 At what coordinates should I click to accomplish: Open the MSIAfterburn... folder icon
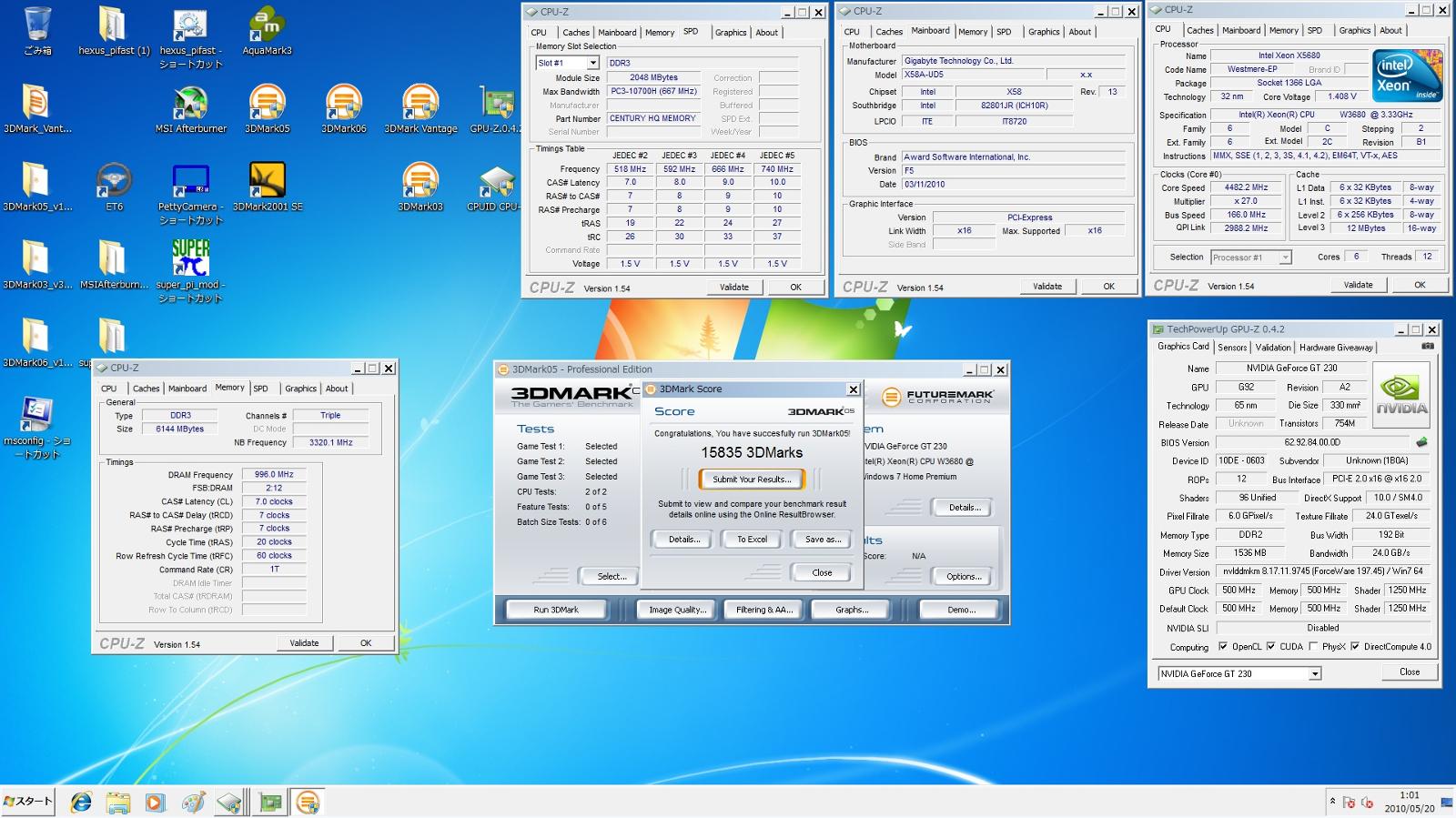(x=114, y=266)
